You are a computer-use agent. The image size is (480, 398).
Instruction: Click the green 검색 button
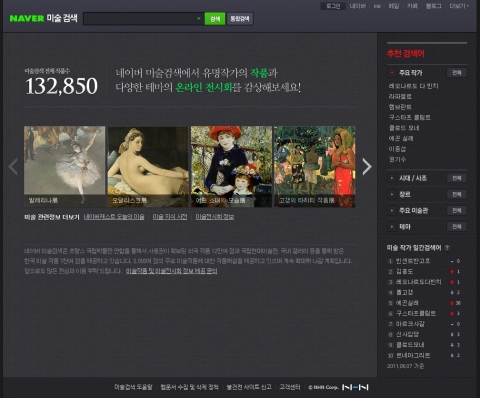215,19
